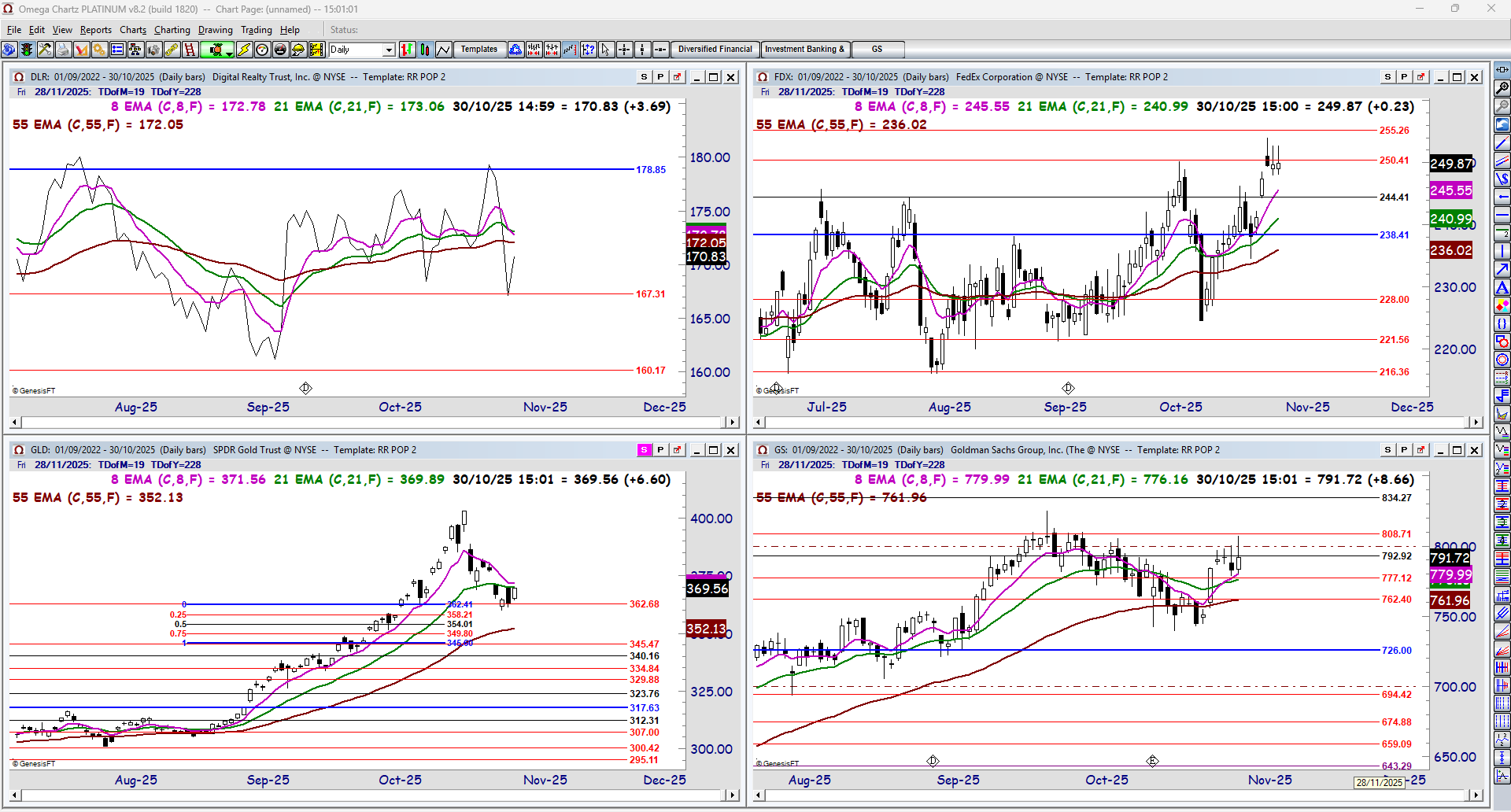Viewport: 1511px width, 812px height.
Task: Open the Drawing menu
Action: pos(216,30)
